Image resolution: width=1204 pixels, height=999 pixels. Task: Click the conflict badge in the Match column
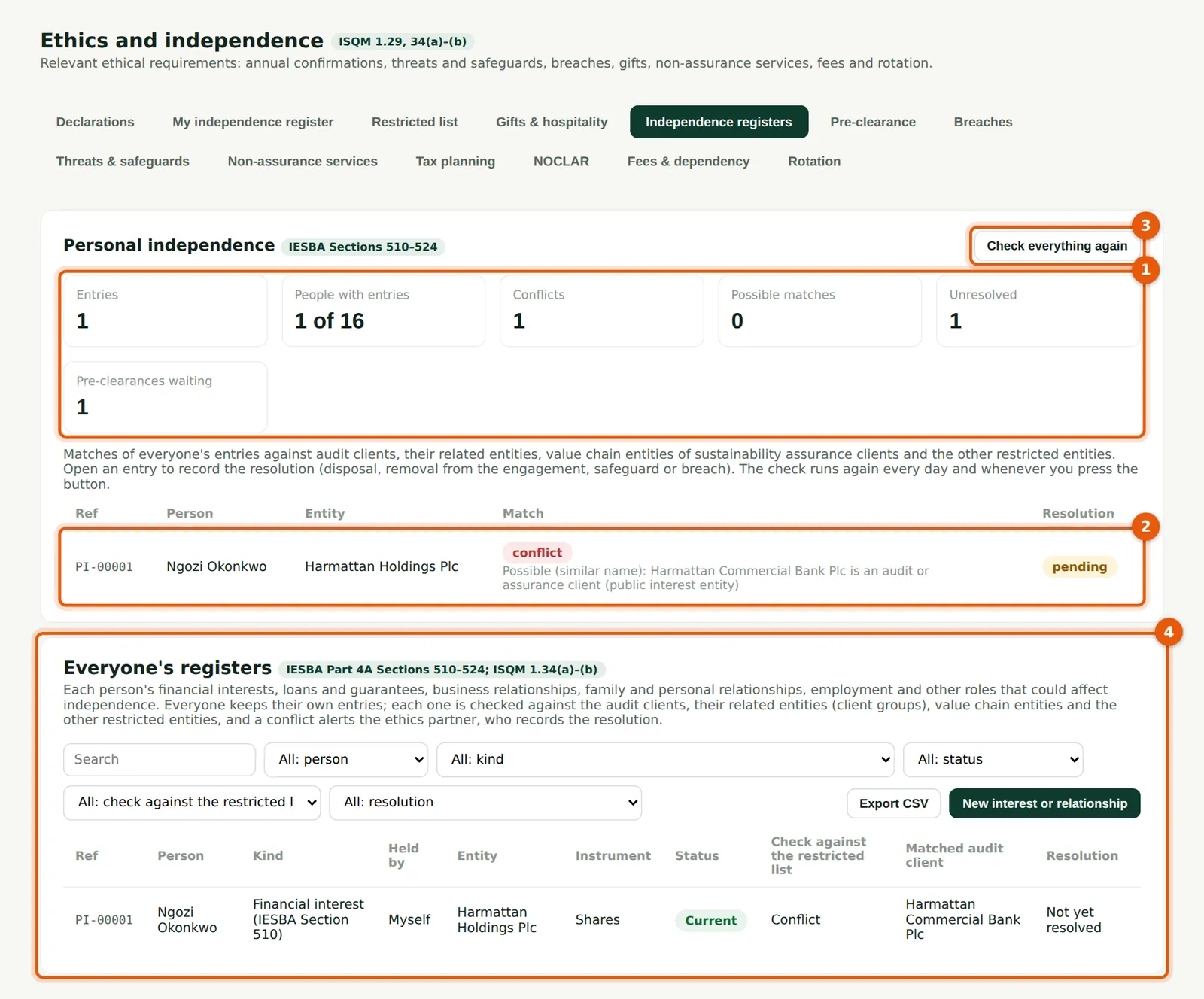point(537,553)
